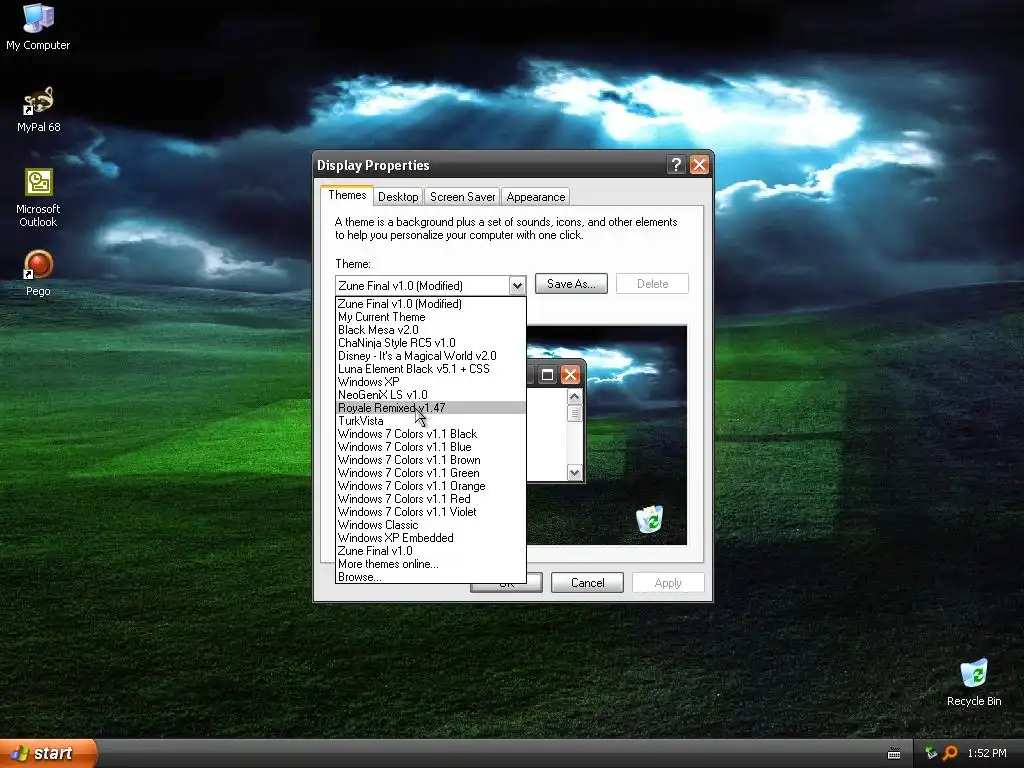The width and height of the screenshot is (1024, 768).
Task: Select 'Windows 7 Colors v1.1 Violet'
Action: [430, 512]
